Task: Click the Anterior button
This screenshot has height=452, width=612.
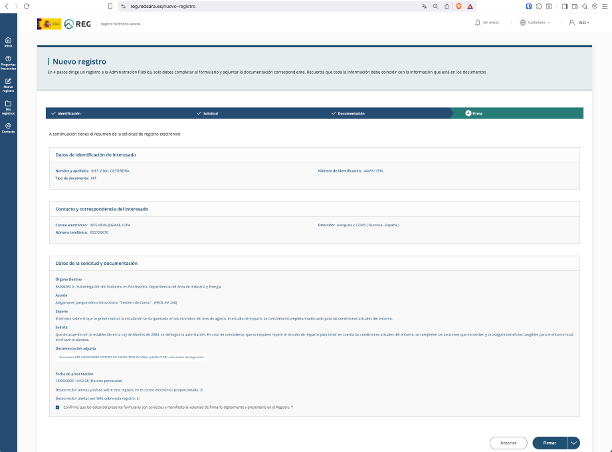Action: pyautogui.click(x=508, y=442)
